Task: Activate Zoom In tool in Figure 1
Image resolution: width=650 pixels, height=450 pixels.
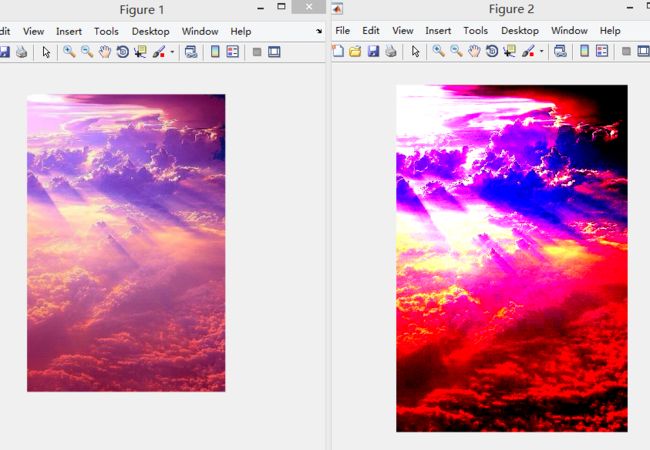Action: pos(69,52)
